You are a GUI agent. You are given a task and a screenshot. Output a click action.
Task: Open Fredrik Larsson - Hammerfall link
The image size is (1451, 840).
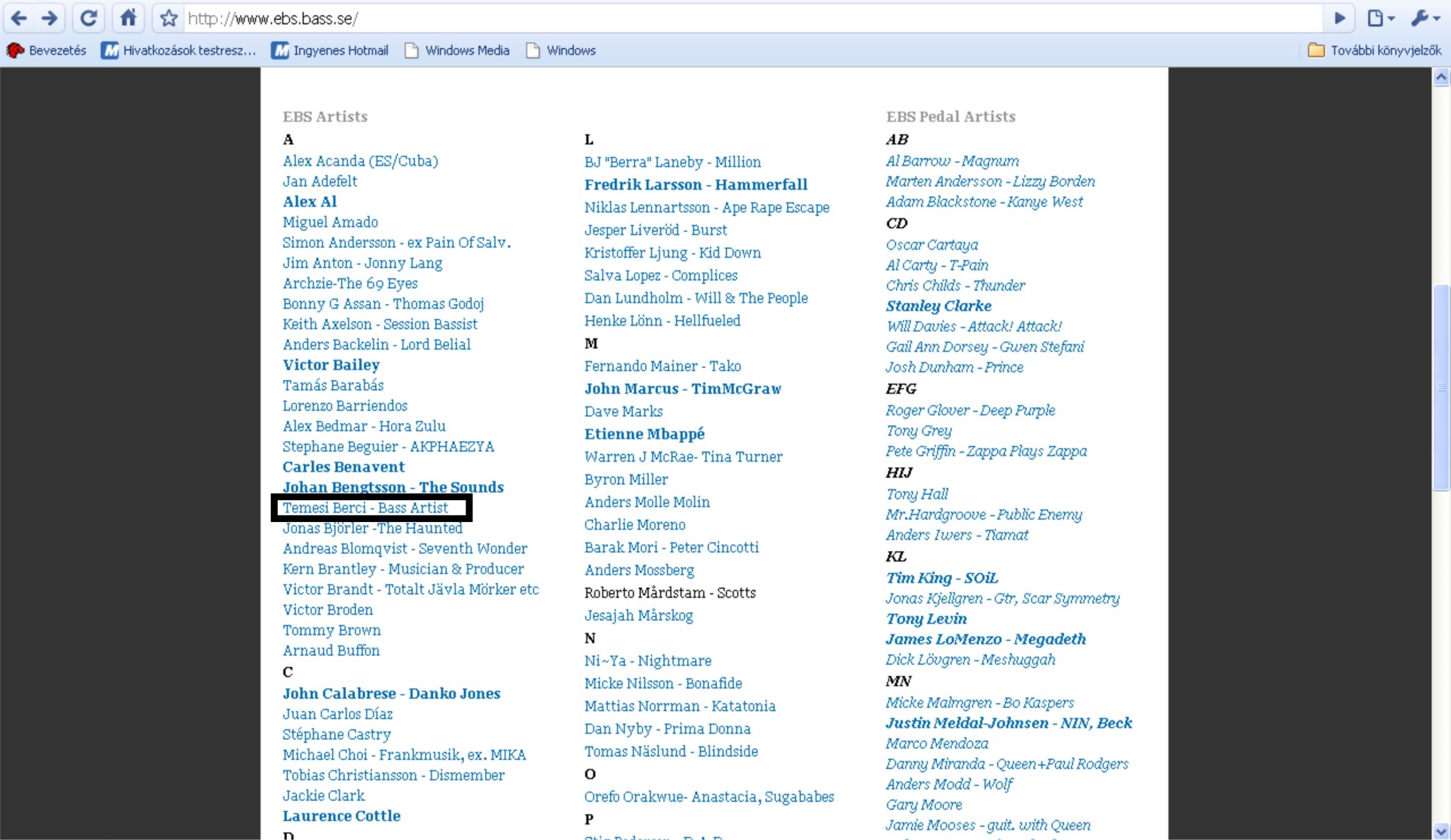696,185
